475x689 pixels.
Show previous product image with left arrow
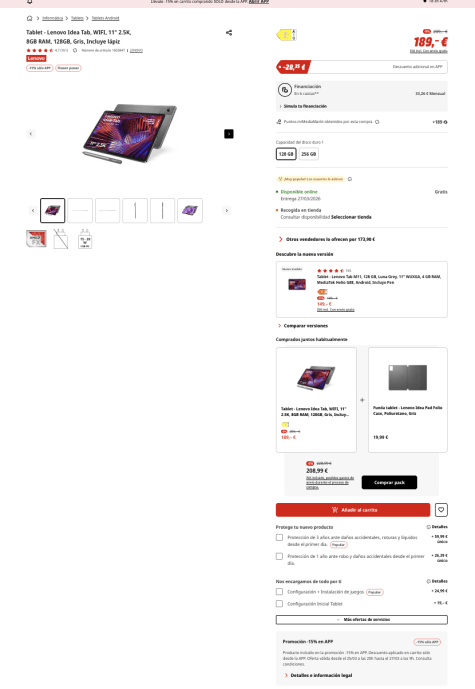30,134
